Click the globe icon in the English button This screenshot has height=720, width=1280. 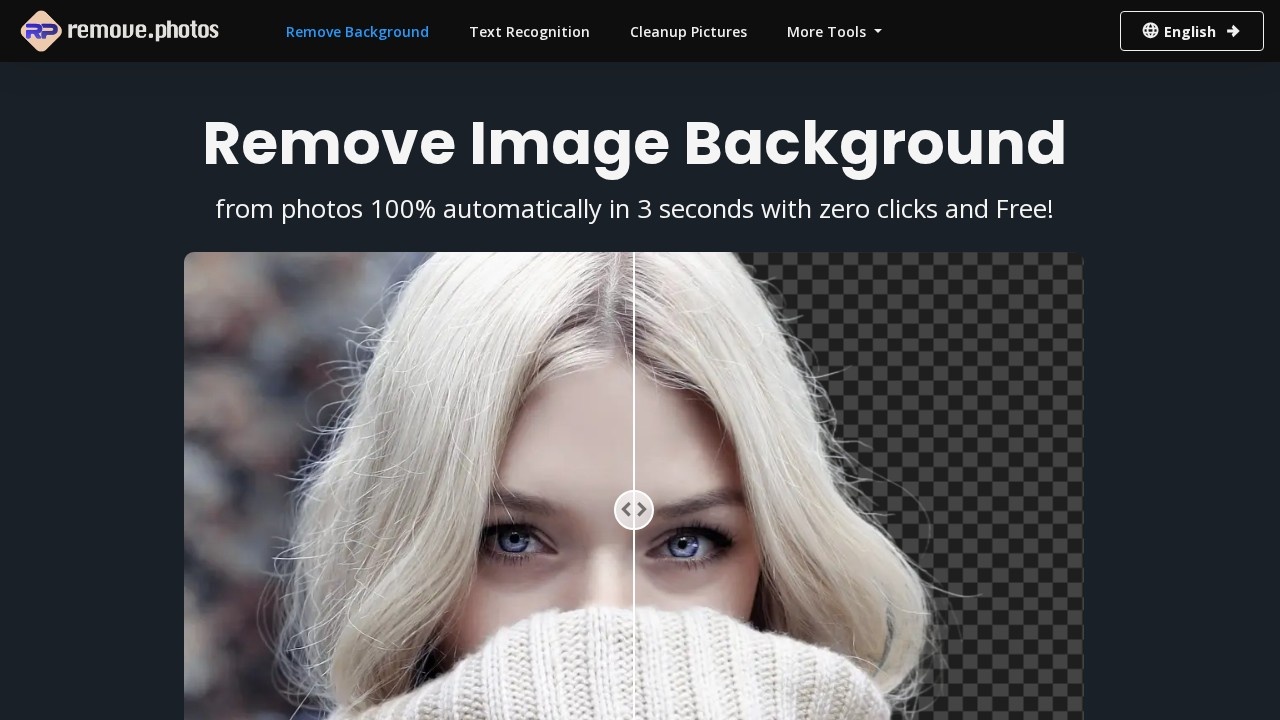1150,30
